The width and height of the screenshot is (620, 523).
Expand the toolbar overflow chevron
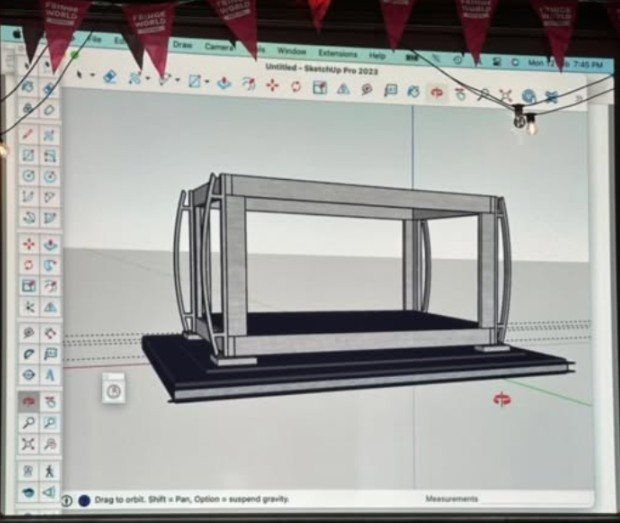(x=580, y=98)
